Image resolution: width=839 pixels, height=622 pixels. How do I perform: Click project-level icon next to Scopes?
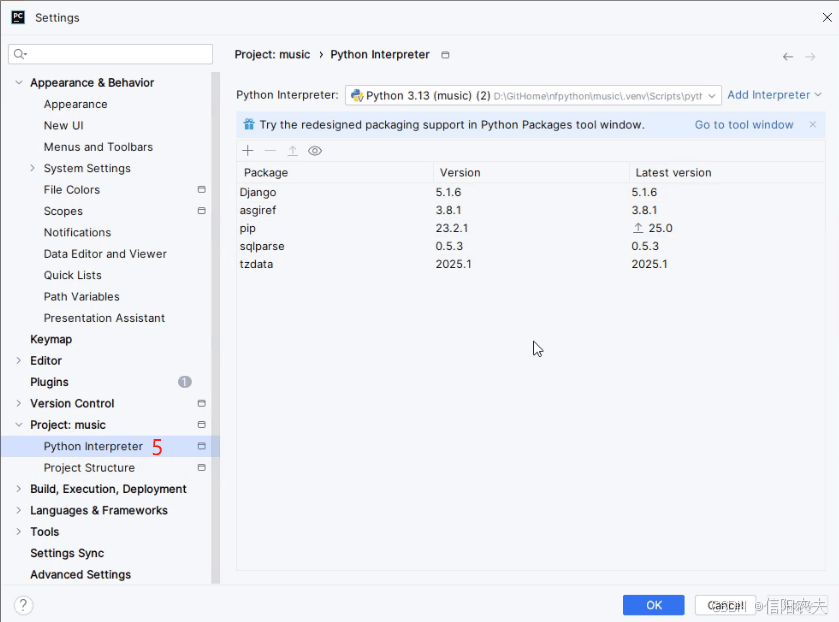coord(202,211)
